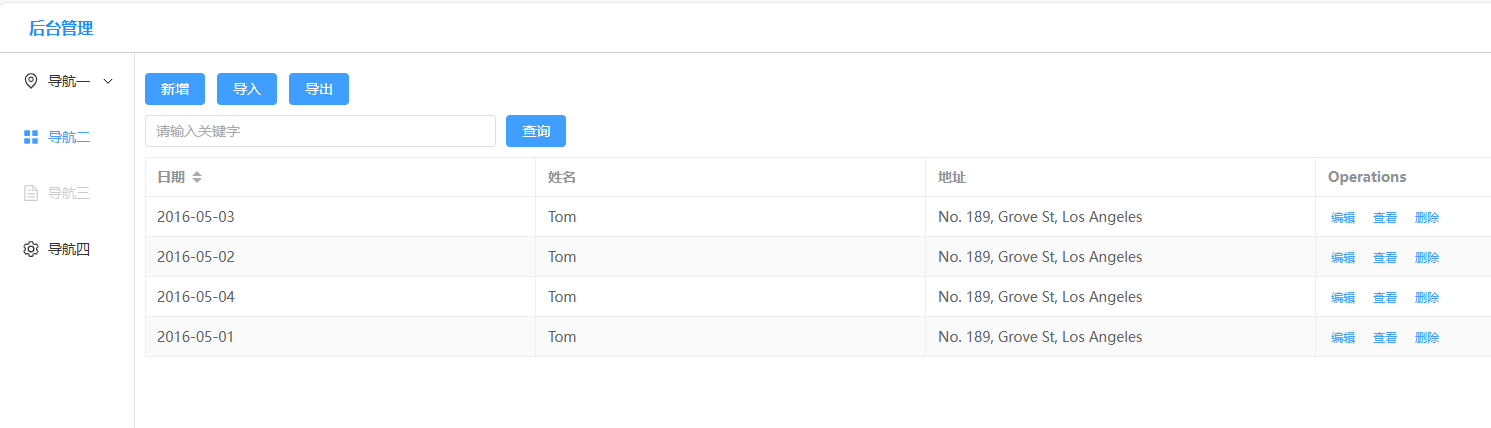This screenshot has height=428, width=1491.
Task: Click the sort arrows in the 日期 header
Action: (197, 177)
